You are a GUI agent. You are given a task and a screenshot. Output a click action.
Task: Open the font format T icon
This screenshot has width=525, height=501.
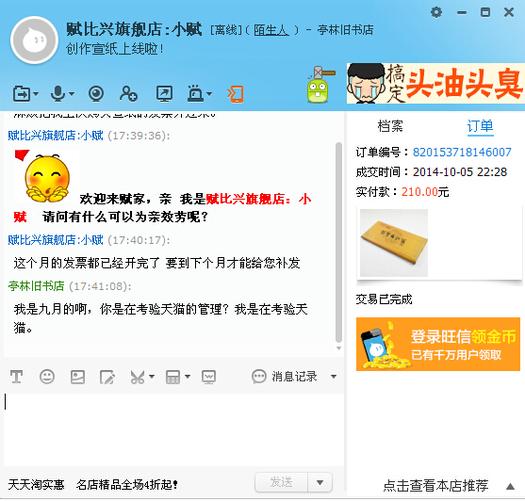[x=16, y=376]
